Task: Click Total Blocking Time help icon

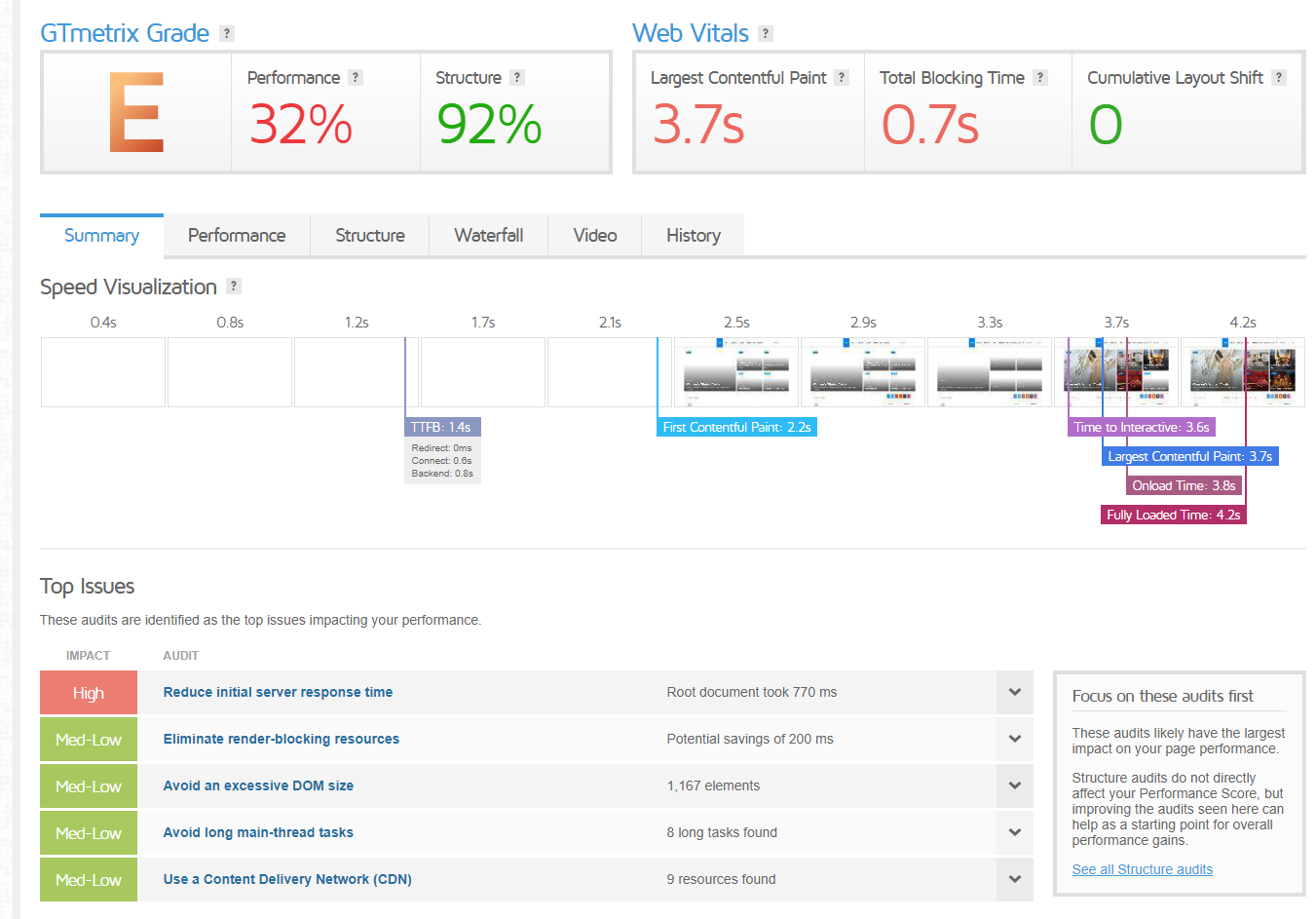Action: pyautogui.click(x=1040, y=77)
